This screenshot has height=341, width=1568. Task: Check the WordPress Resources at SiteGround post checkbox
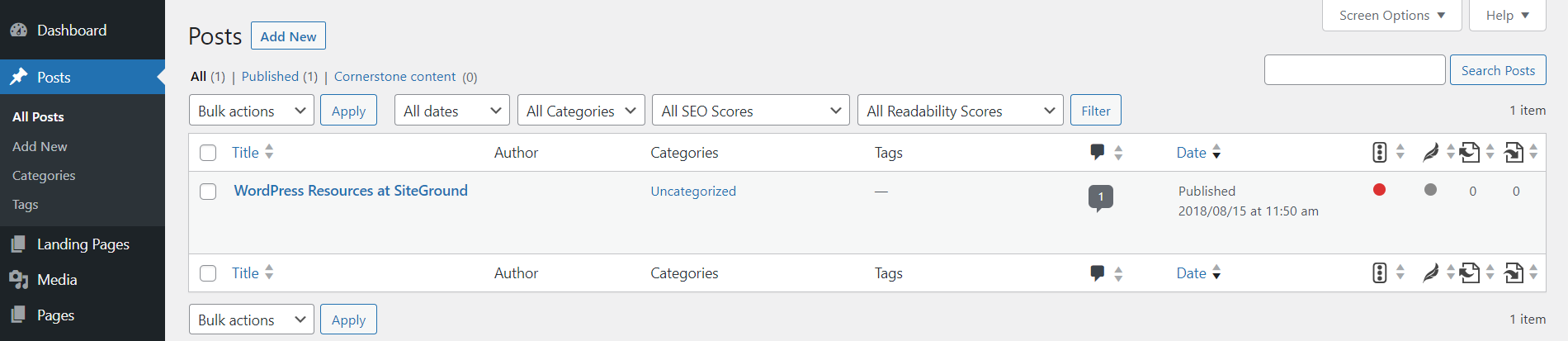208,192
